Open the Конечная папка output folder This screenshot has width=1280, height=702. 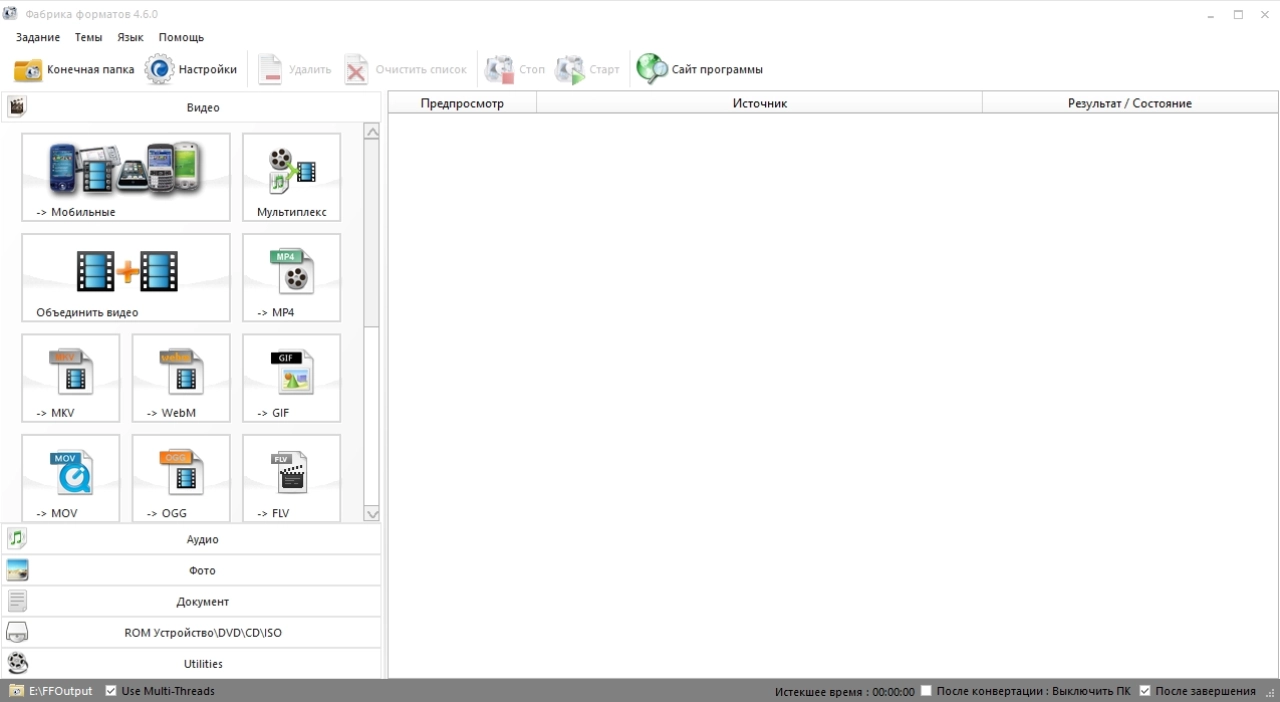(74, 70)
